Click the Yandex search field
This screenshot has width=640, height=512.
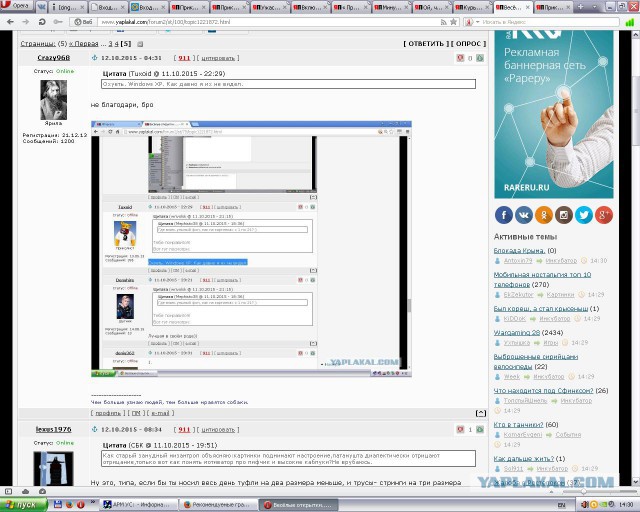tap(549, 22)
